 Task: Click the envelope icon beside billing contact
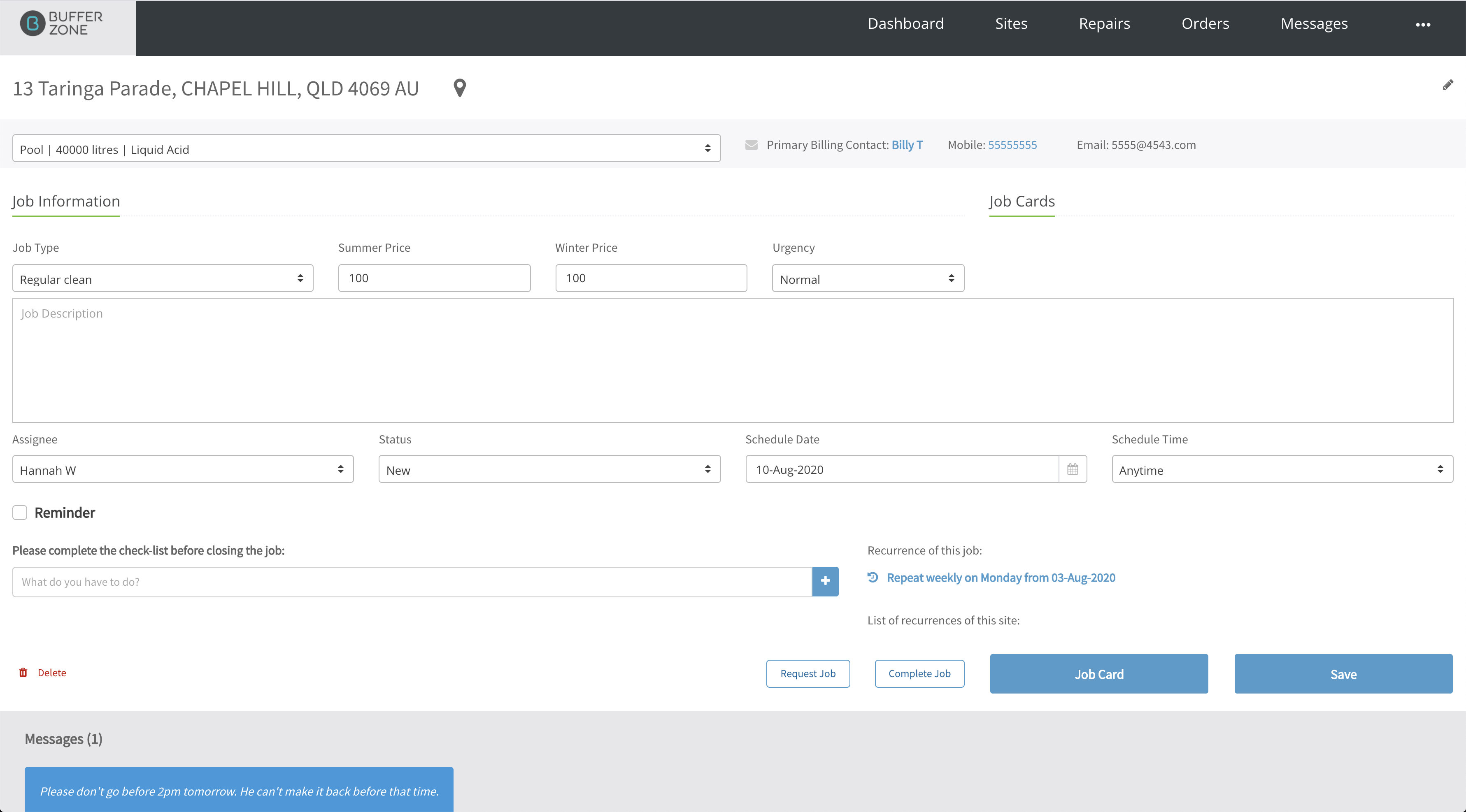(751, 145)
